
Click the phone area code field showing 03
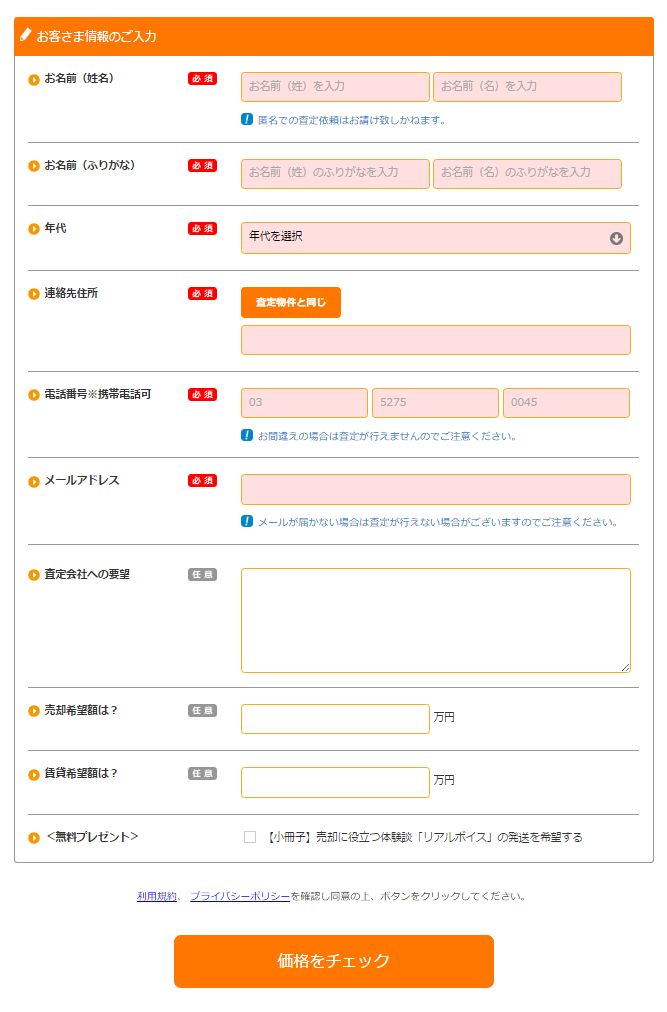[x=304, y=403]
